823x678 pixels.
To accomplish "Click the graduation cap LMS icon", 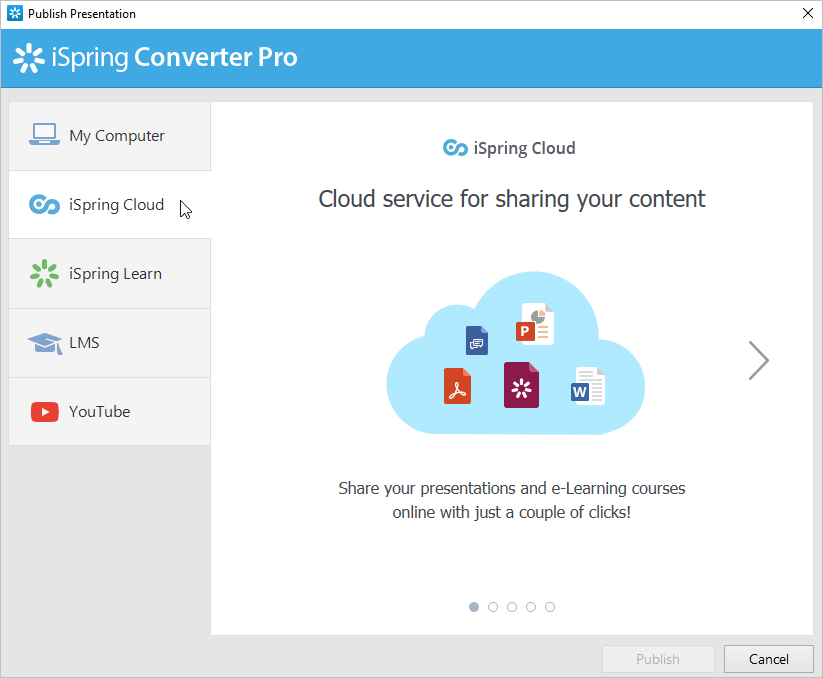I will [45, 343].
